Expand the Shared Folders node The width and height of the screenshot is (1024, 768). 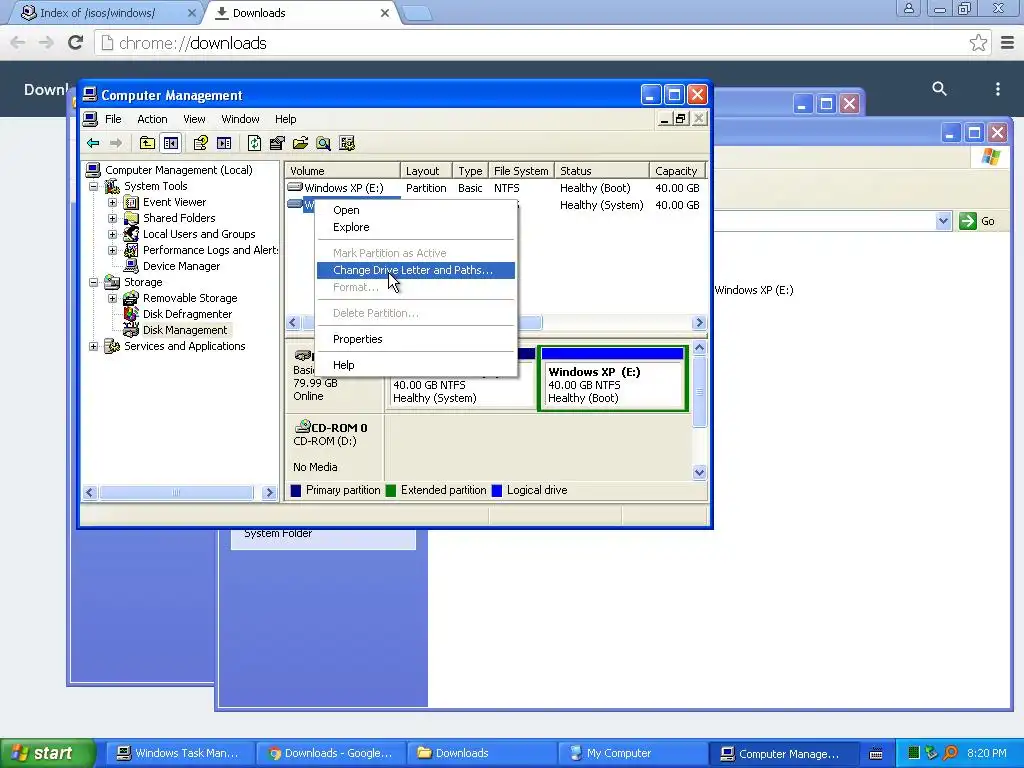coord(112,218)
